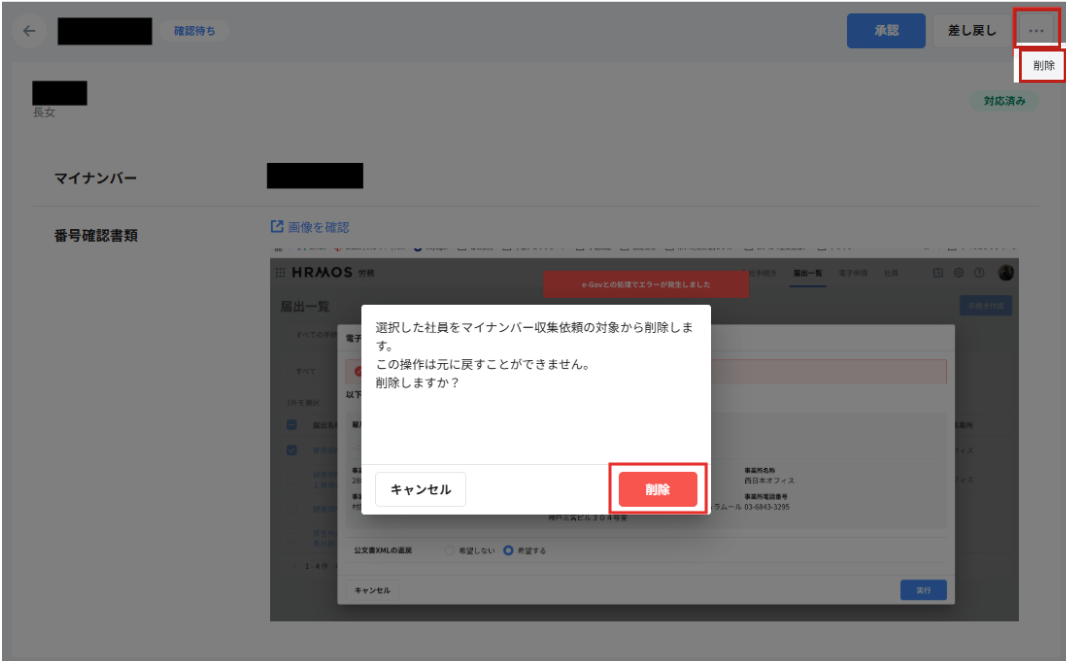Open the user avatar in HRMOS header
The height and width of the screenshot is (661, 1066).
(x=1005, y=273)
